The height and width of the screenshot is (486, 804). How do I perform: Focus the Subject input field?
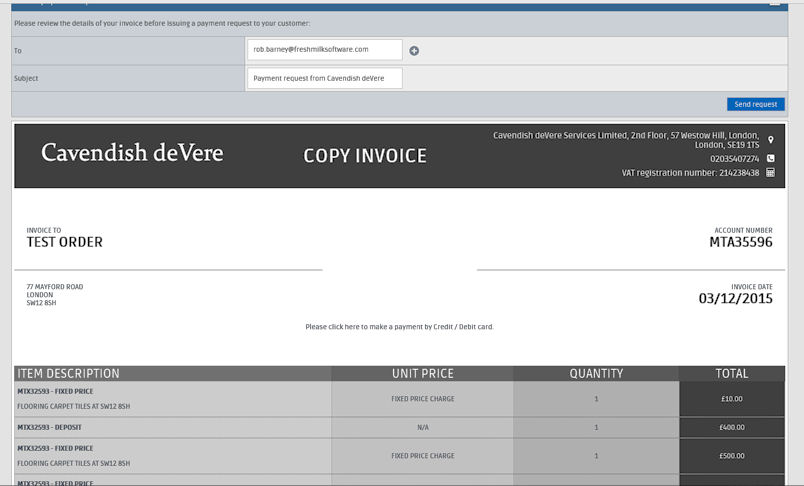point(325,78)
